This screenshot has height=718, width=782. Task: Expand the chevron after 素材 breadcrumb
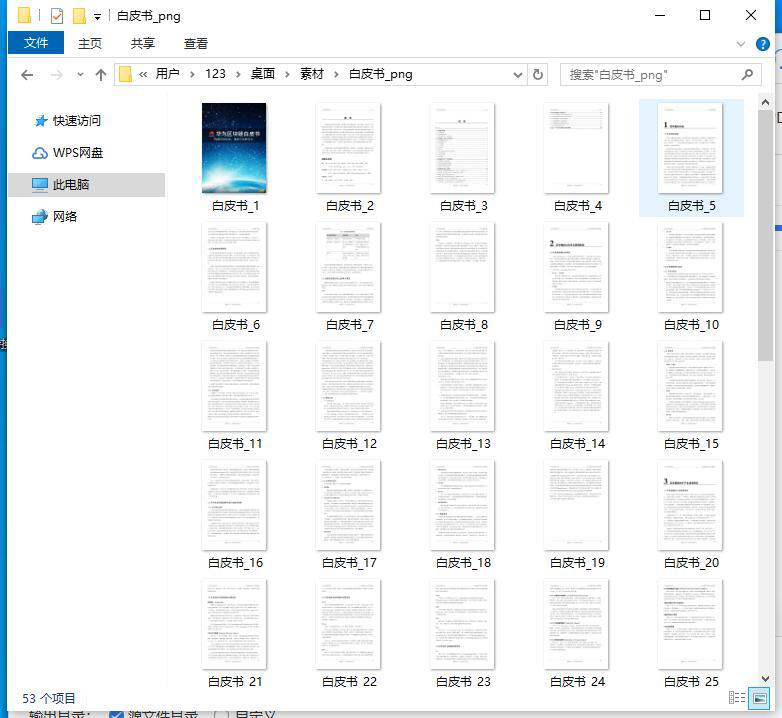[x=337, y=75]
